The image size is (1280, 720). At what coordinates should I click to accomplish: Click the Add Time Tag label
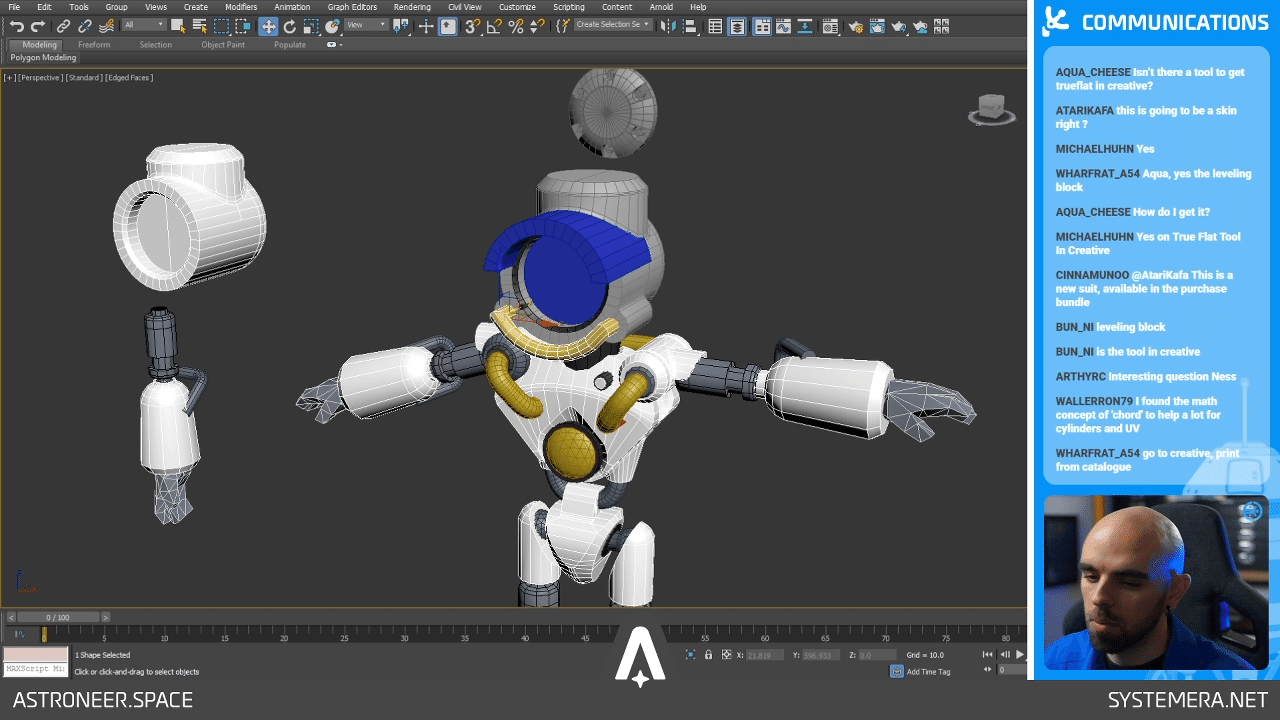coord(928,672)
